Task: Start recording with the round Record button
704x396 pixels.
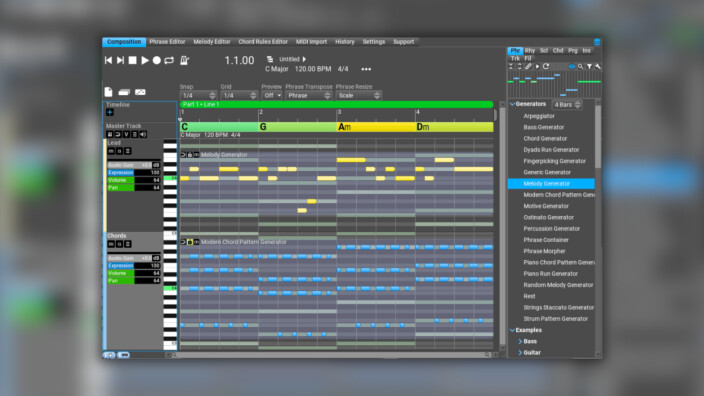Action: (x=157, y=60)
